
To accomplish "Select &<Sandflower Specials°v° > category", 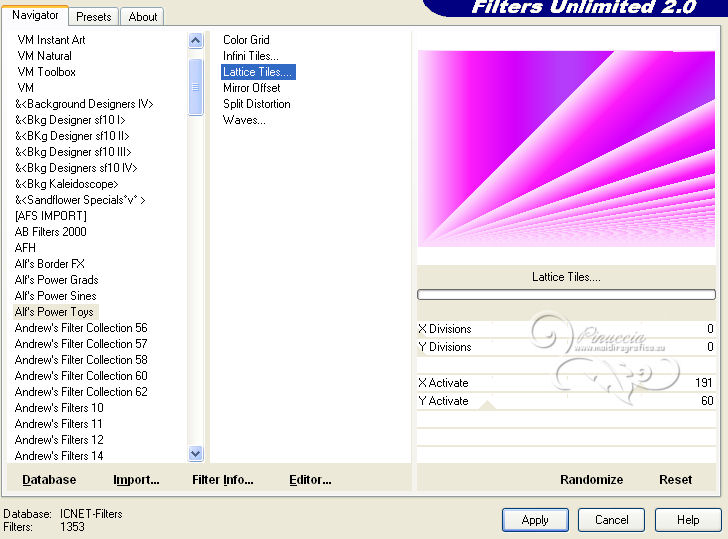I will (x=80, y=200).
